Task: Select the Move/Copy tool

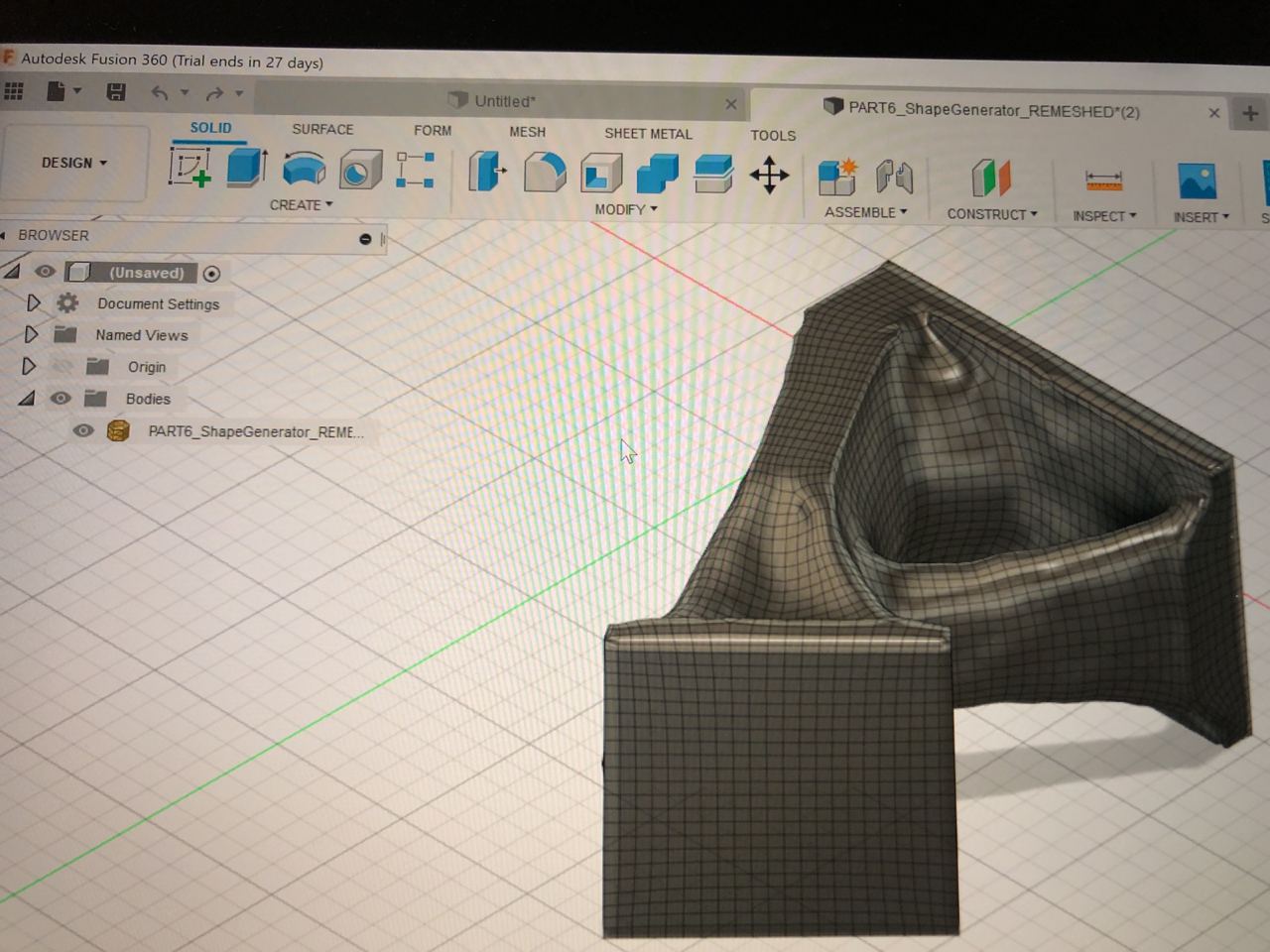Action: [x=769, y=176]
